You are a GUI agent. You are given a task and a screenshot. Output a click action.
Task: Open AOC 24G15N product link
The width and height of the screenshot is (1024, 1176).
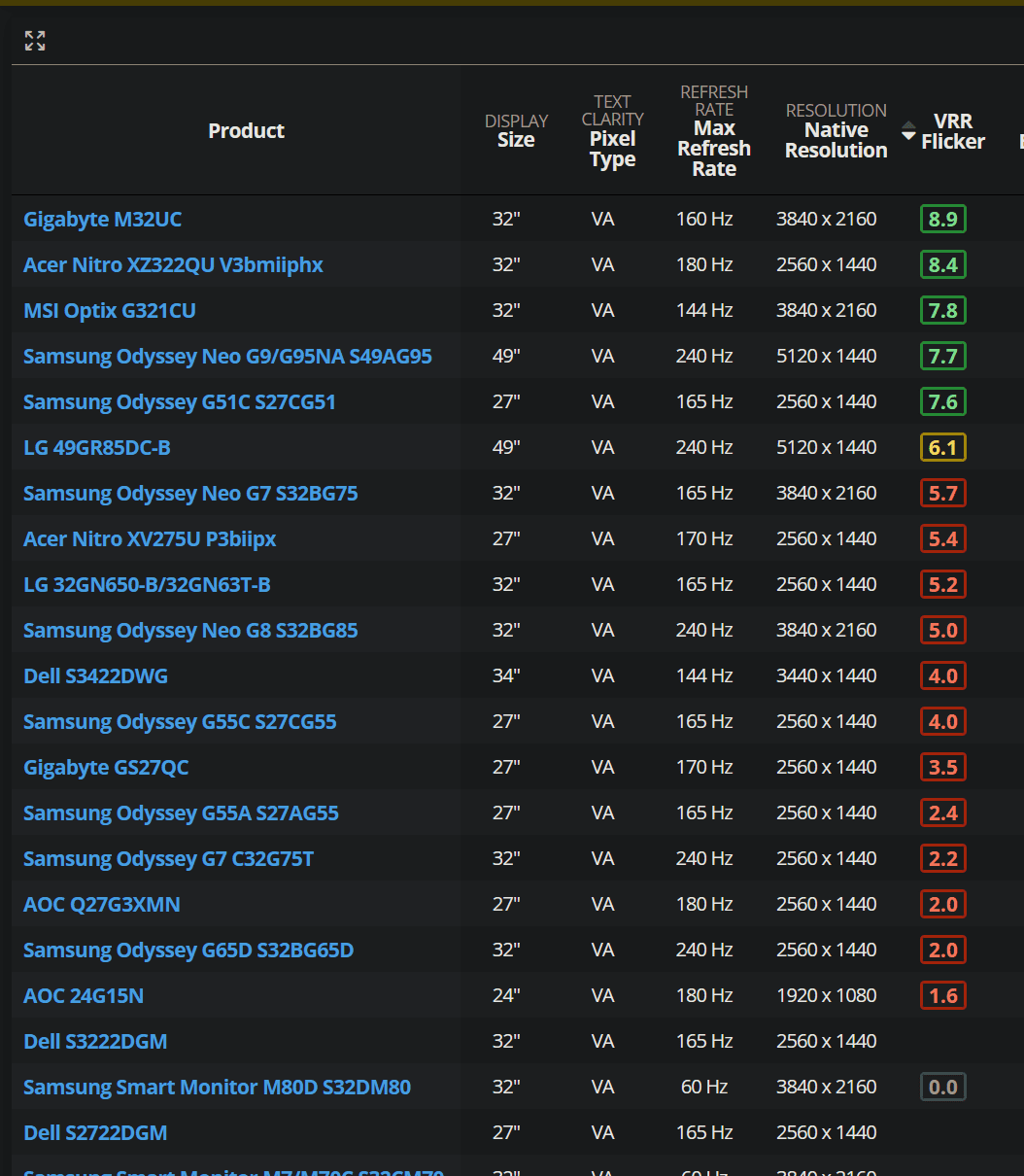[x=84, y=995]
